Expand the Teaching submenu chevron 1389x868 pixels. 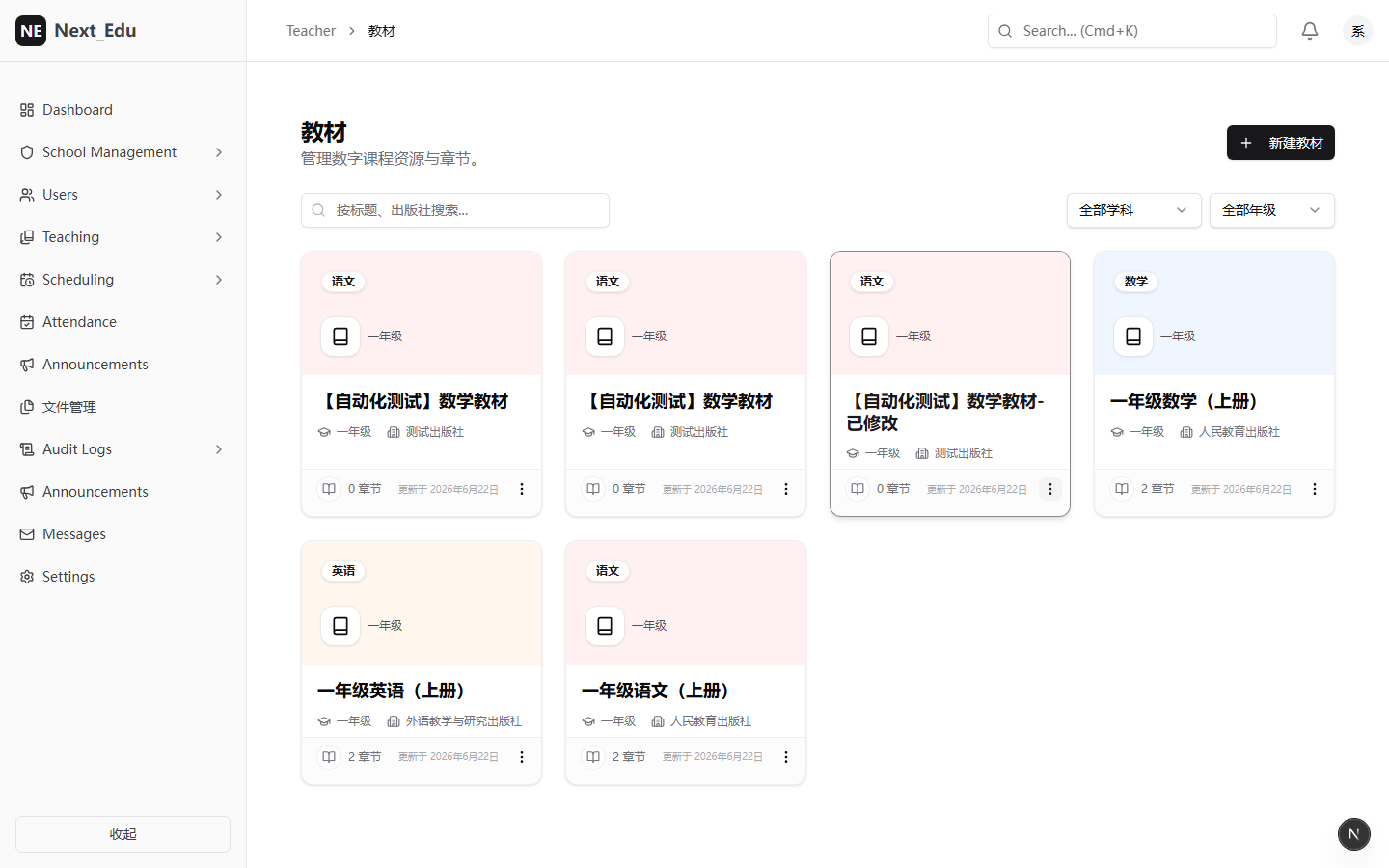coord(219,237)
